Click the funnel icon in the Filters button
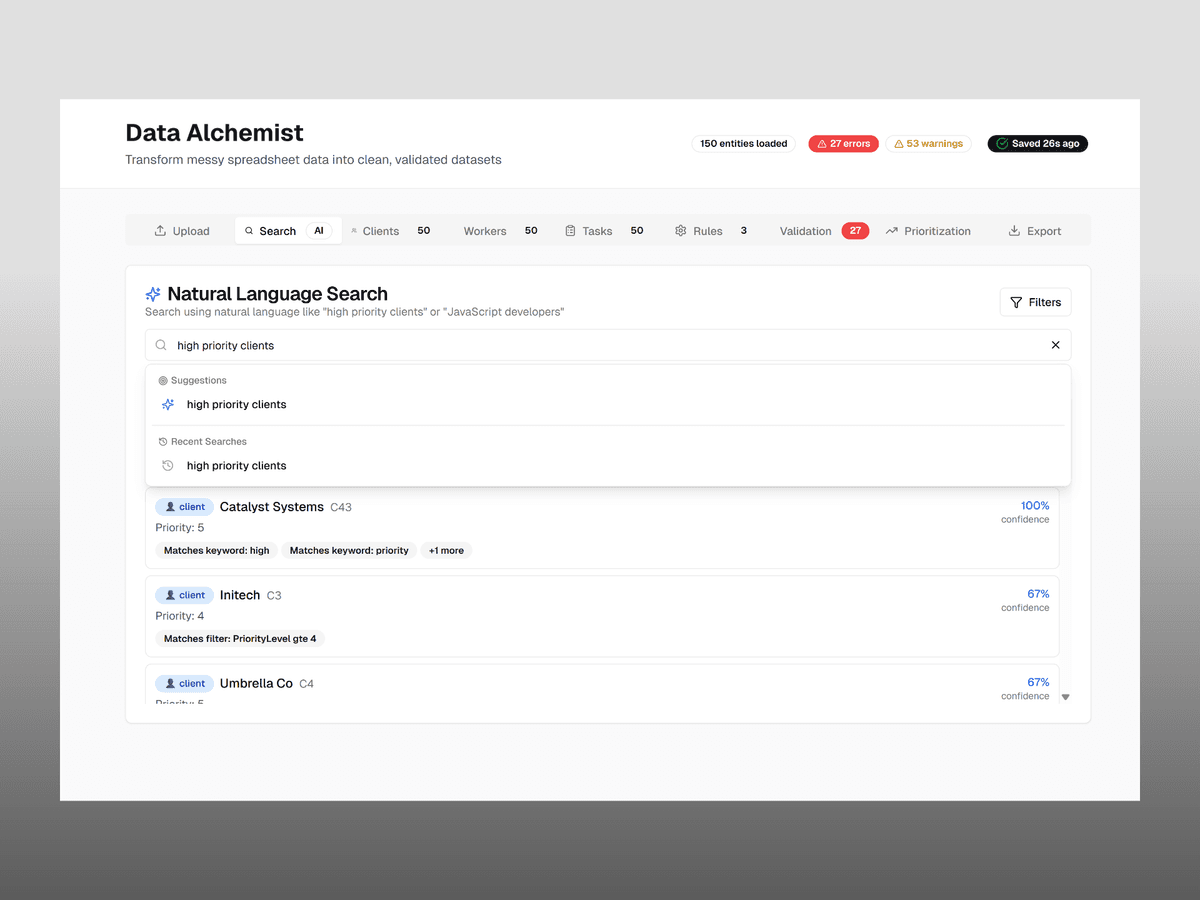The image size is (1200, 900). pos(1016,302)
